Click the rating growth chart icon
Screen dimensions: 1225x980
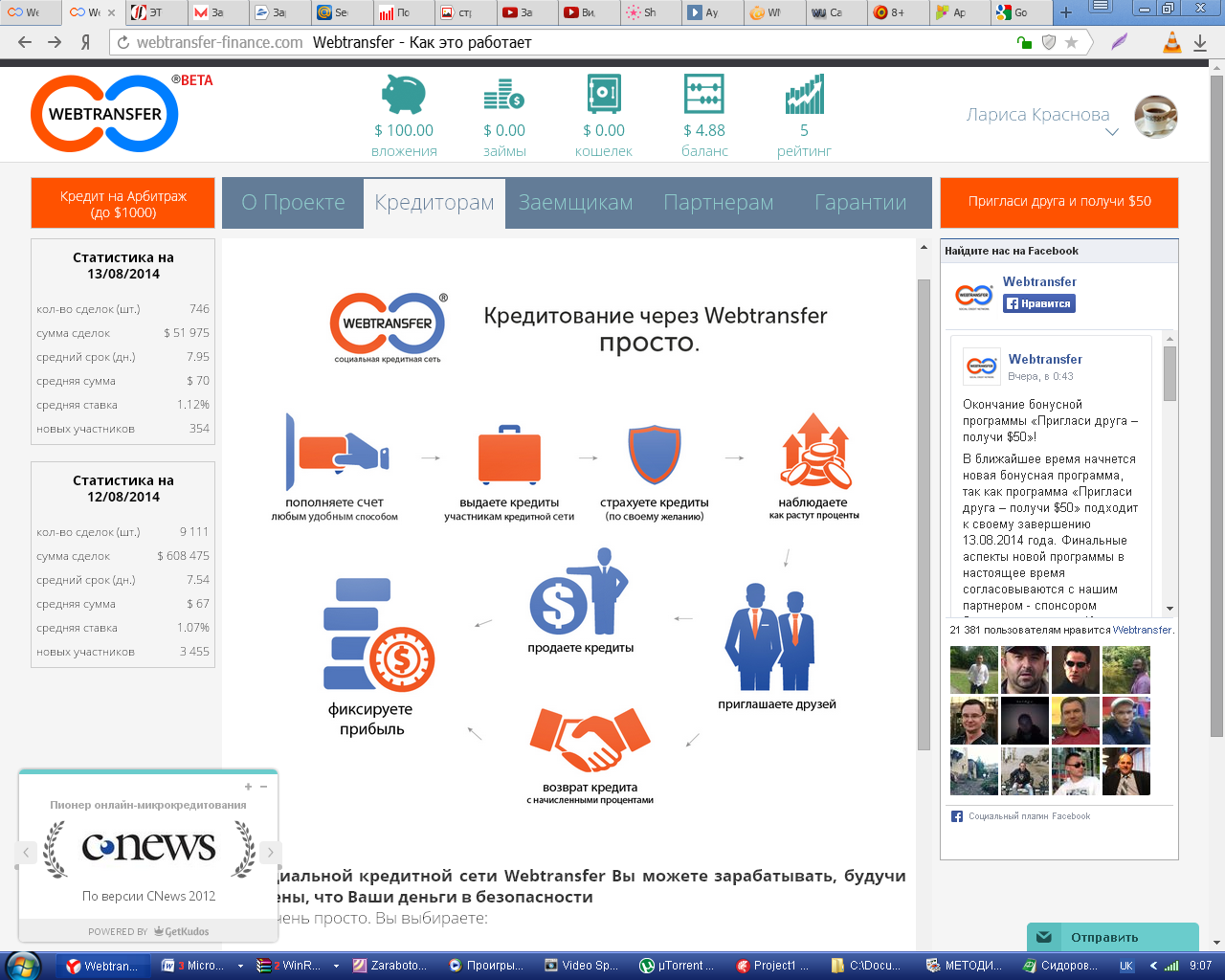(804, 95)
